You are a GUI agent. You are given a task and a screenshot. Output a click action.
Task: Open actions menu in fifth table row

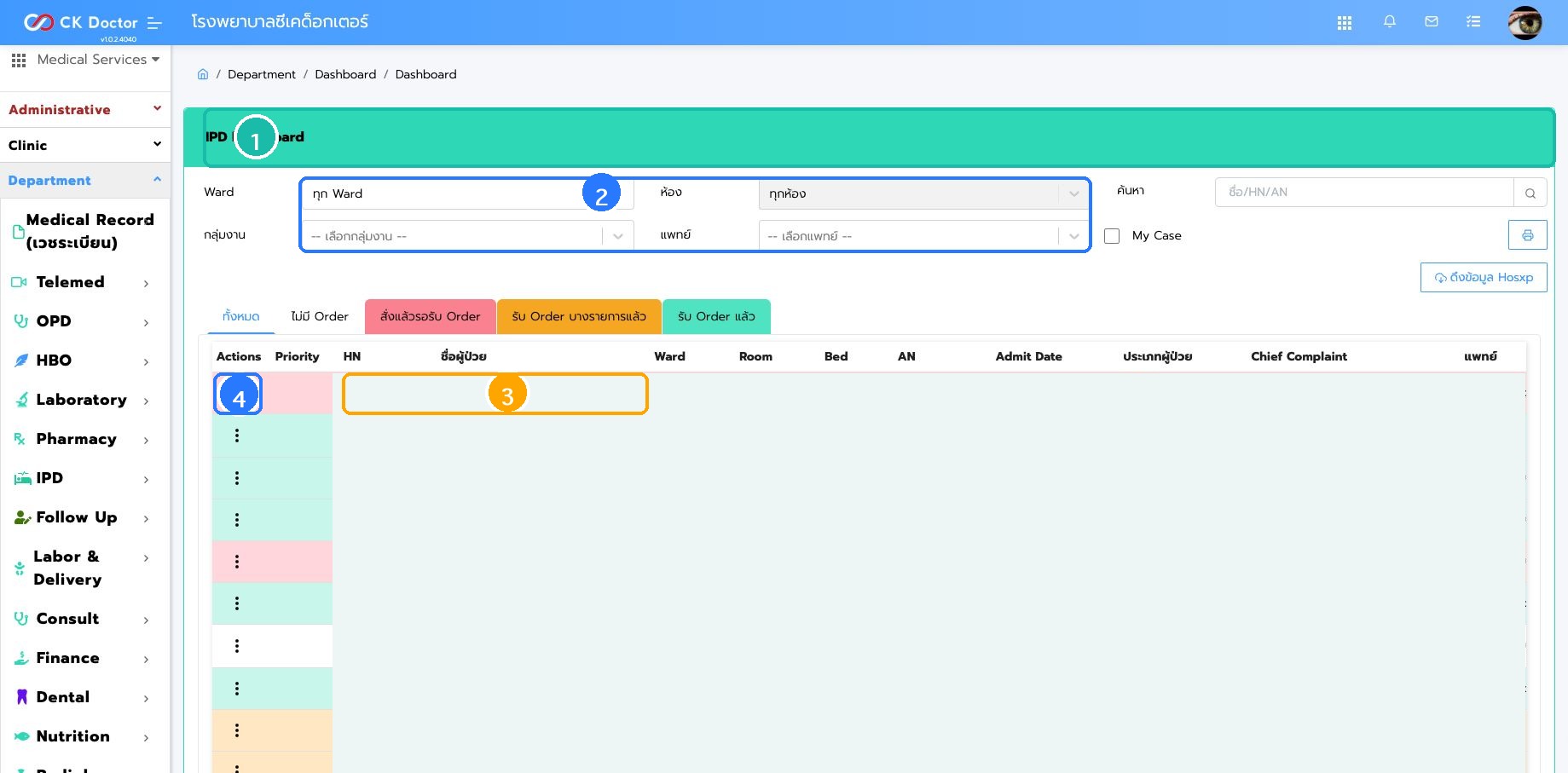tap(237, 562)
